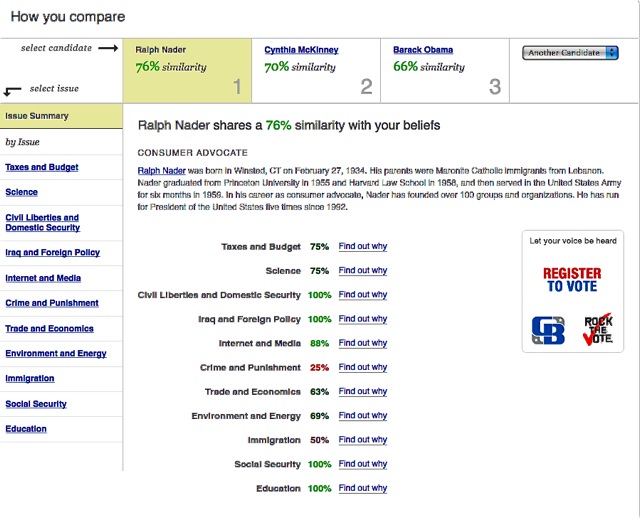Open Crime and Punishment sidebar link

click(52, 303)
